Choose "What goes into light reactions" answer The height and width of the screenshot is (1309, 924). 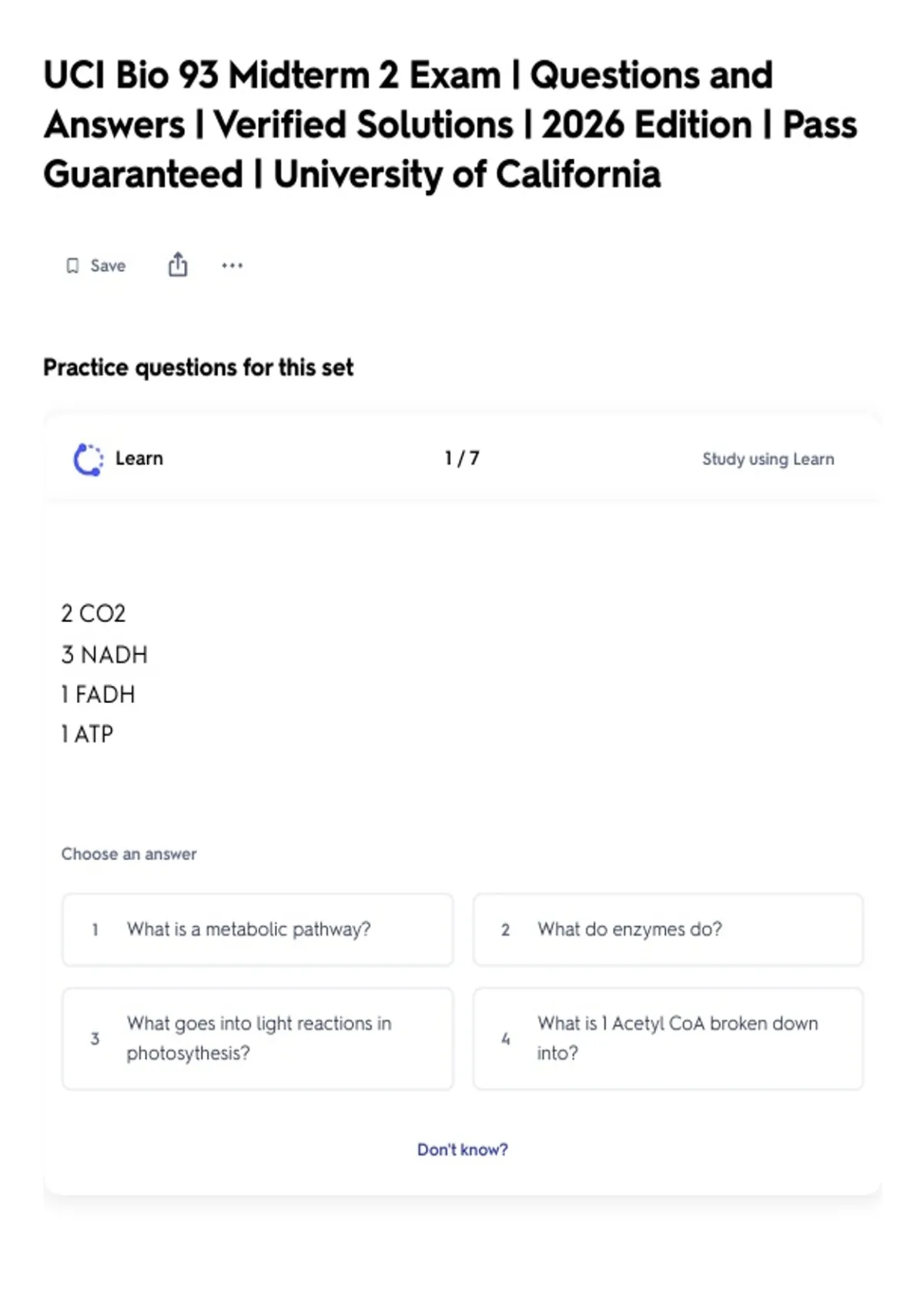click(258, 1038)
